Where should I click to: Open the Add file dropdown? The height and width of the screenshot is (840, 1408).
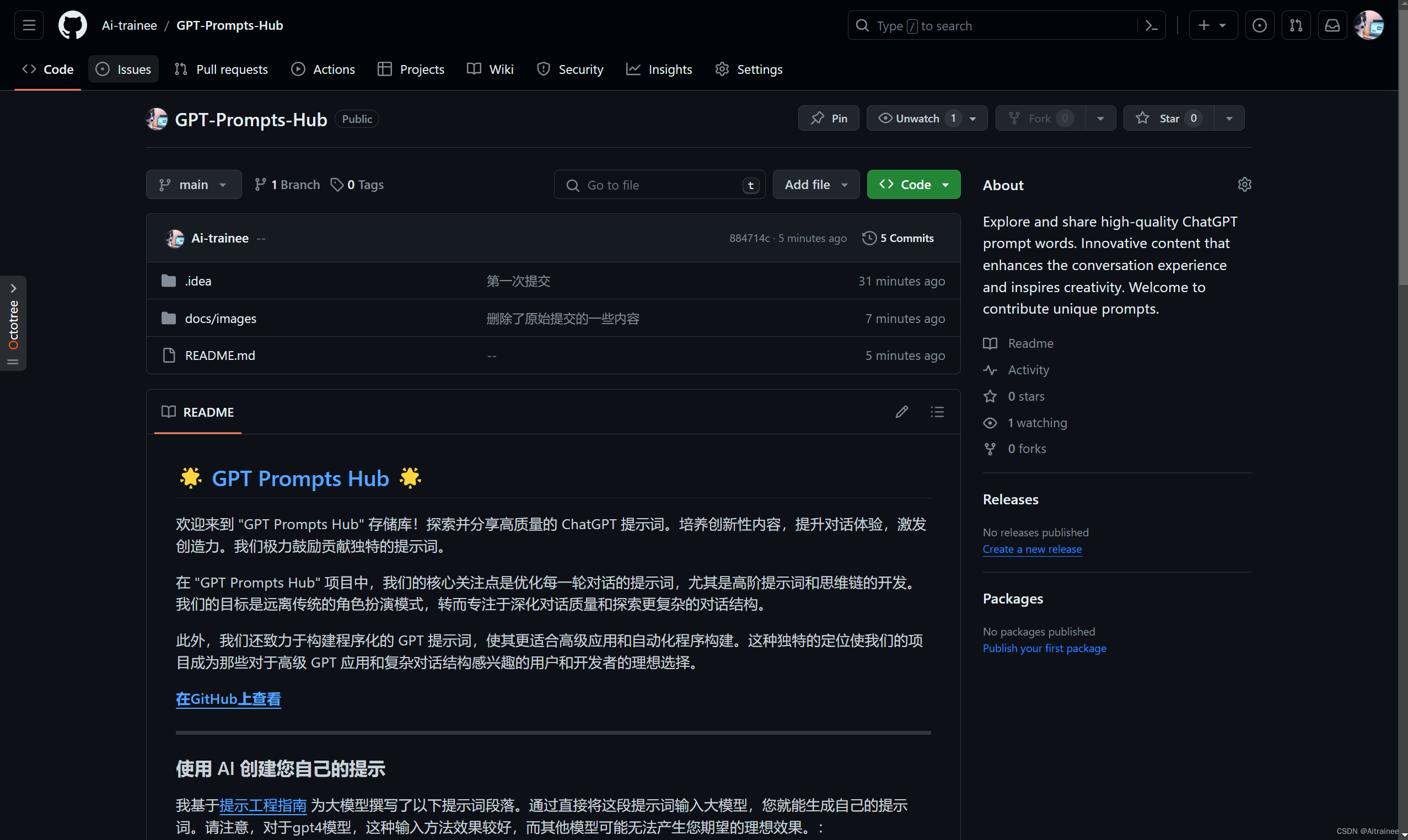pos(815,185)
